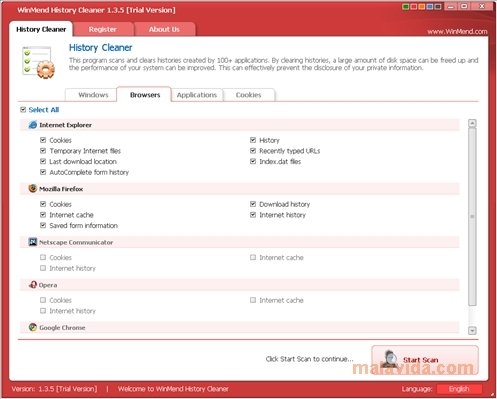The height and width of the screenshot is (399, 497).
Task: Click 'Click Start Scan to continue...' text
Action: point(309,359)
